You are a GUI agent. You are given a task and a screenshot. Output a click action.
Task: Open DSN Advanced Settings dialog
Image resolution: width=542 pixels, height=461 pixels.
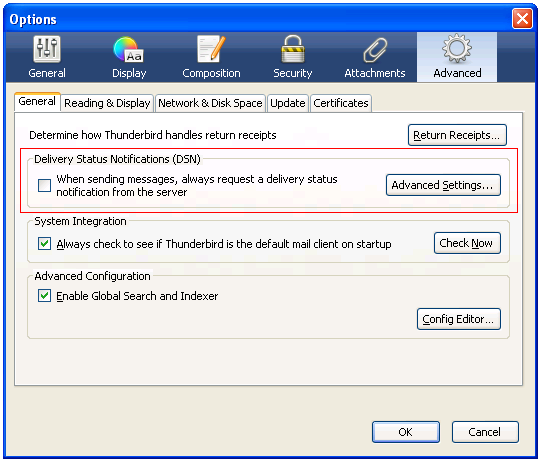coord(443,185)
